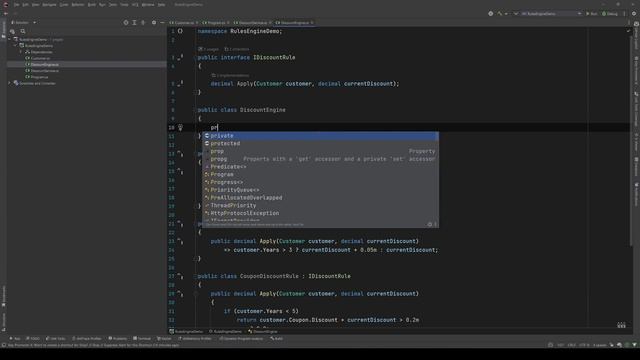
Task: Open IDE settings gear at top right
Action: [634, 13]
